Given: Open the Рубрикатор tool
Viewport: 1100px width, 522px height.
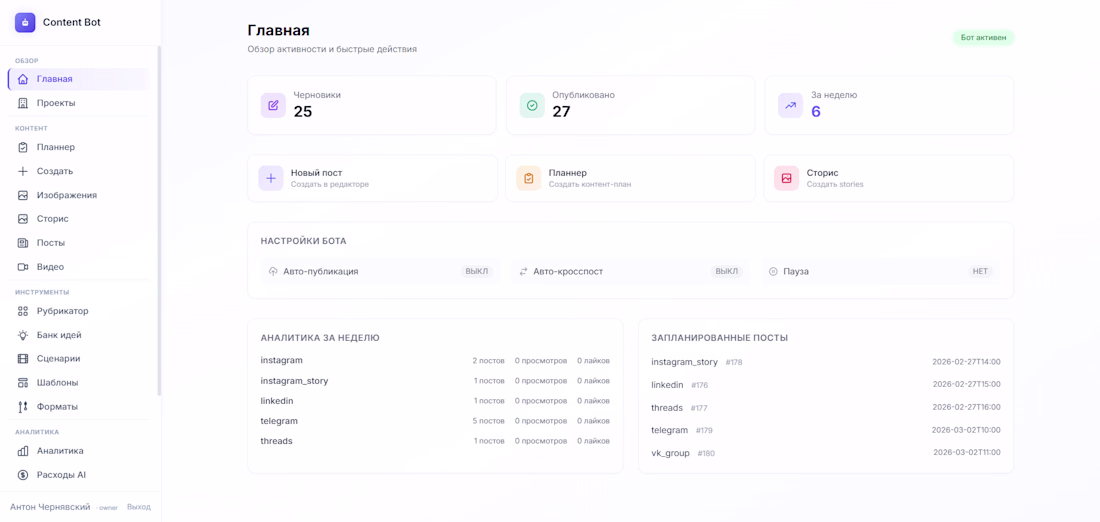Looking at the screenshot, I should (62, 311).
